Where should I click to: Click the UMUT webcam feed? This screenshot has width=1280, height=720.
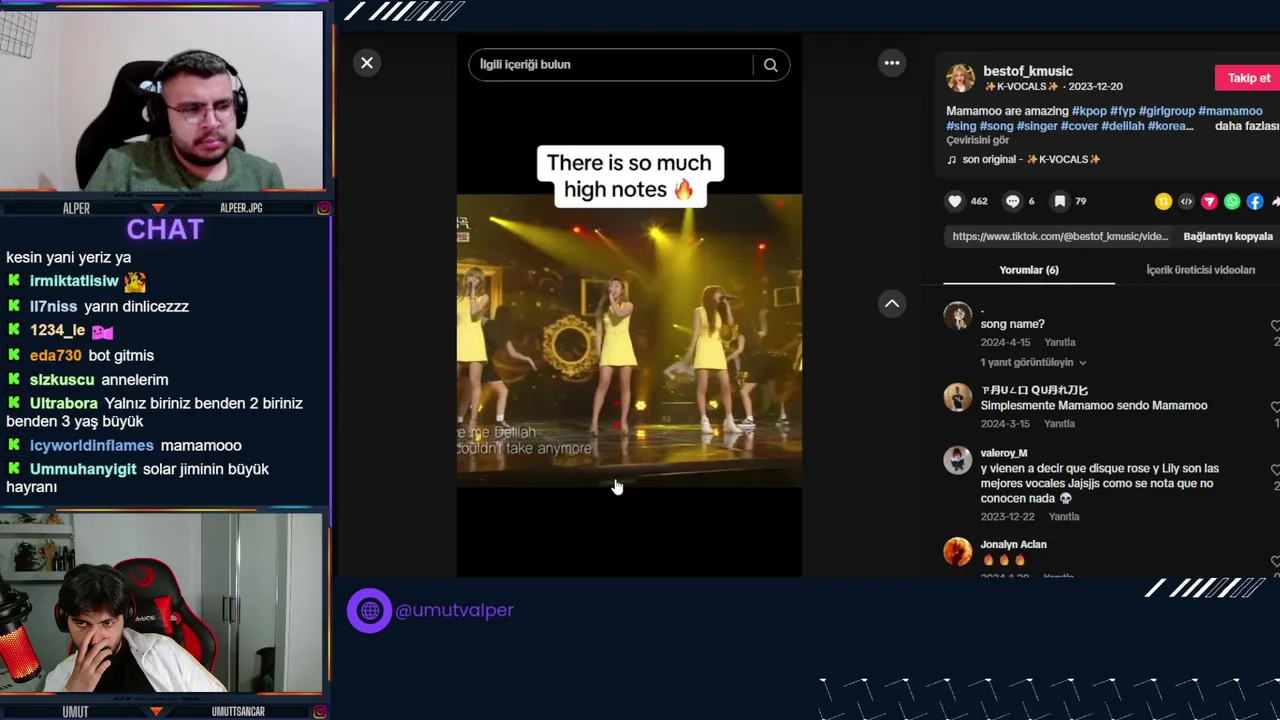click(x=163, y=604)
